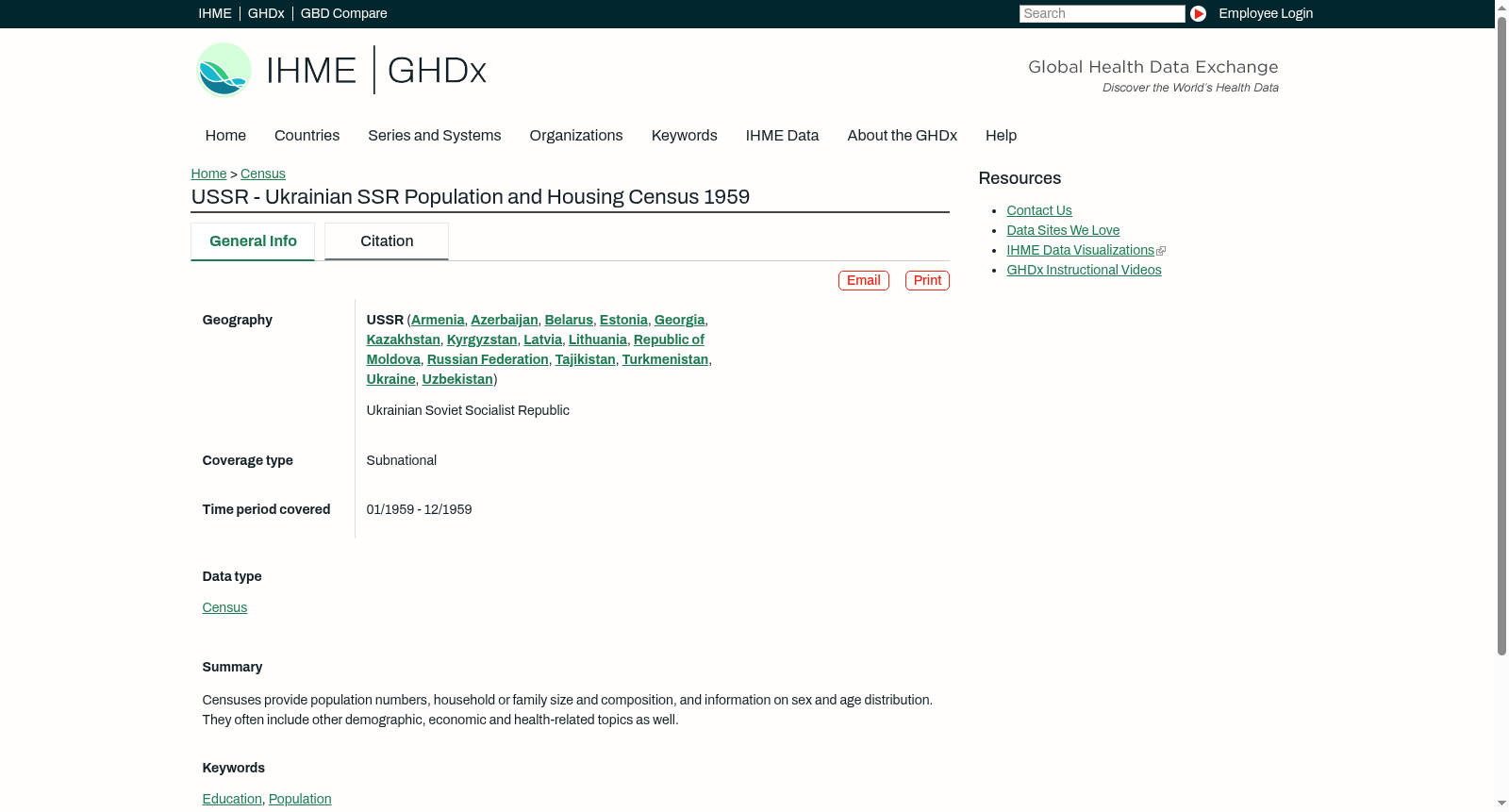
Task: Open the Countries menu
Action: pos(307,136)
